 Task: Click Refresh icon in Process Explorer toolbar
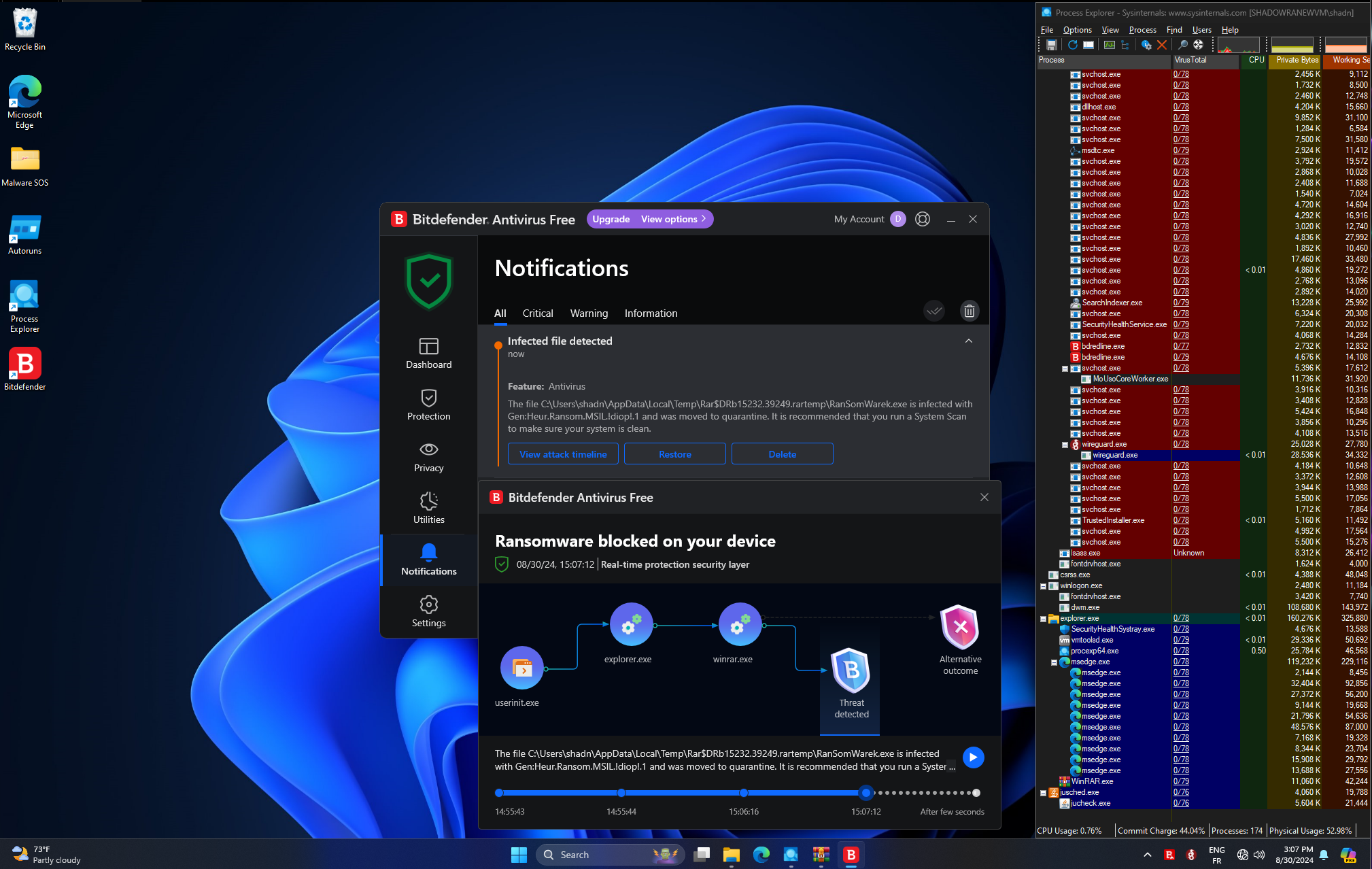1072,45
